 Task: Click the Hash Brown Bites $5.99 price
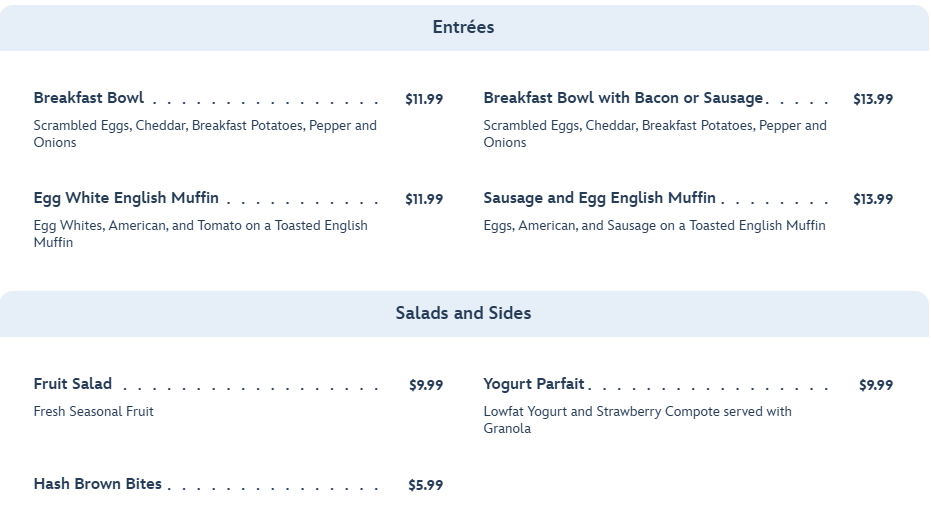pyautogui.click(x=426, y=485)
